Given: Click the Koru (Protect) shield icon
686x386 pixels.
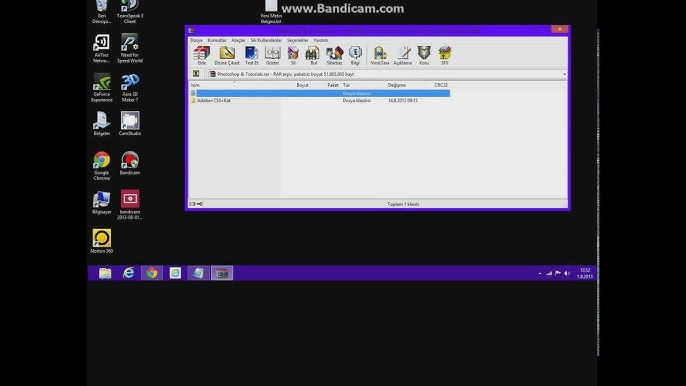Looking at the screenshot, I should pos(424,56).
